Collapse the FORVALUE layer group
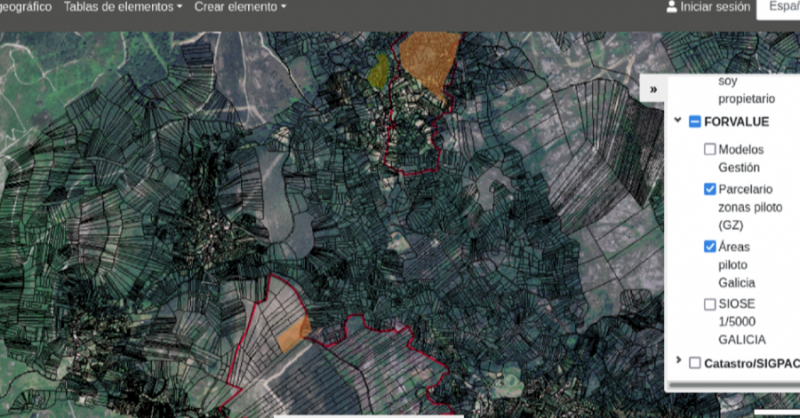 678,121
